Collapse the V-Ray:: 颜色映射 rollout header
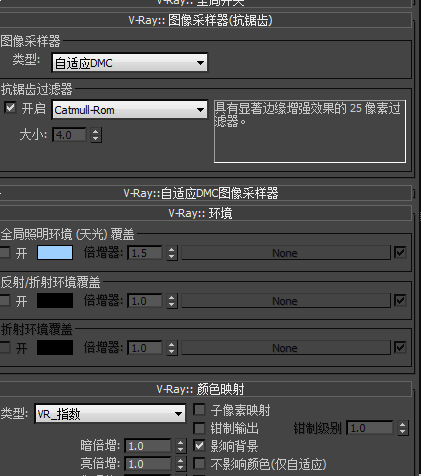Screen dimensions: 421x476 pos(206,389)
